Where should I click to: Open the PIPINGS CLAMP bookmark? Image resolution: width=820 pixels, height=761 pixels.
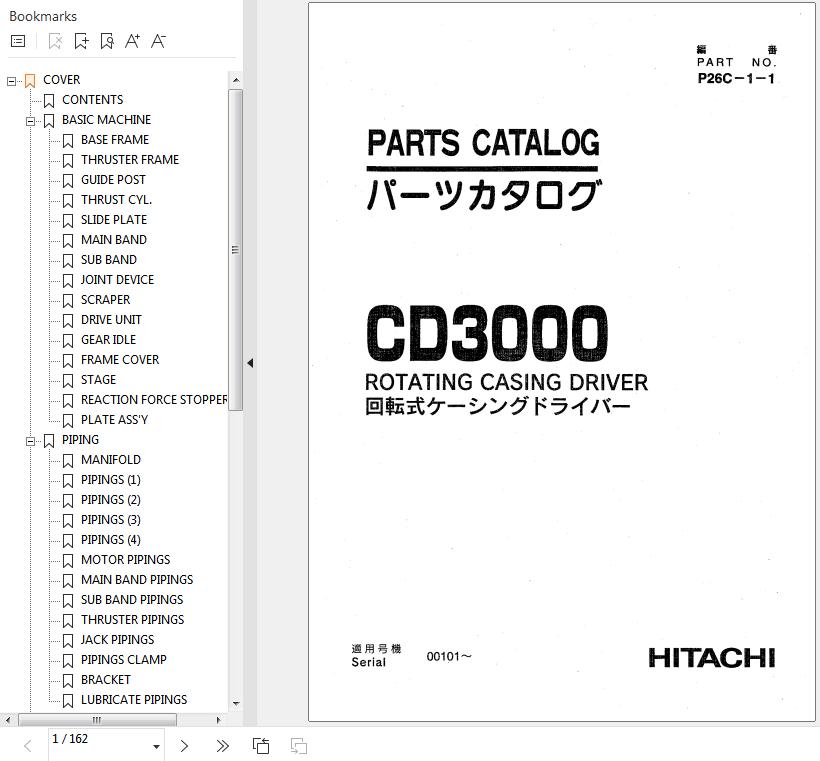123,660
